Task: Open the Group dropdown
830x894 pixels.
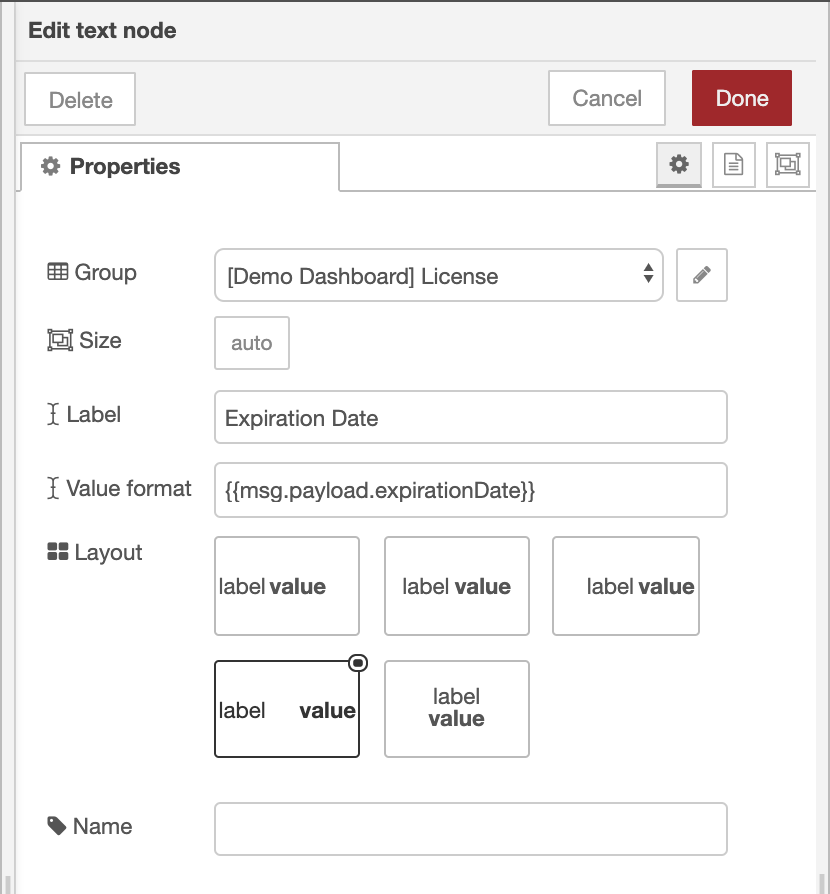Action: (439, 275)
